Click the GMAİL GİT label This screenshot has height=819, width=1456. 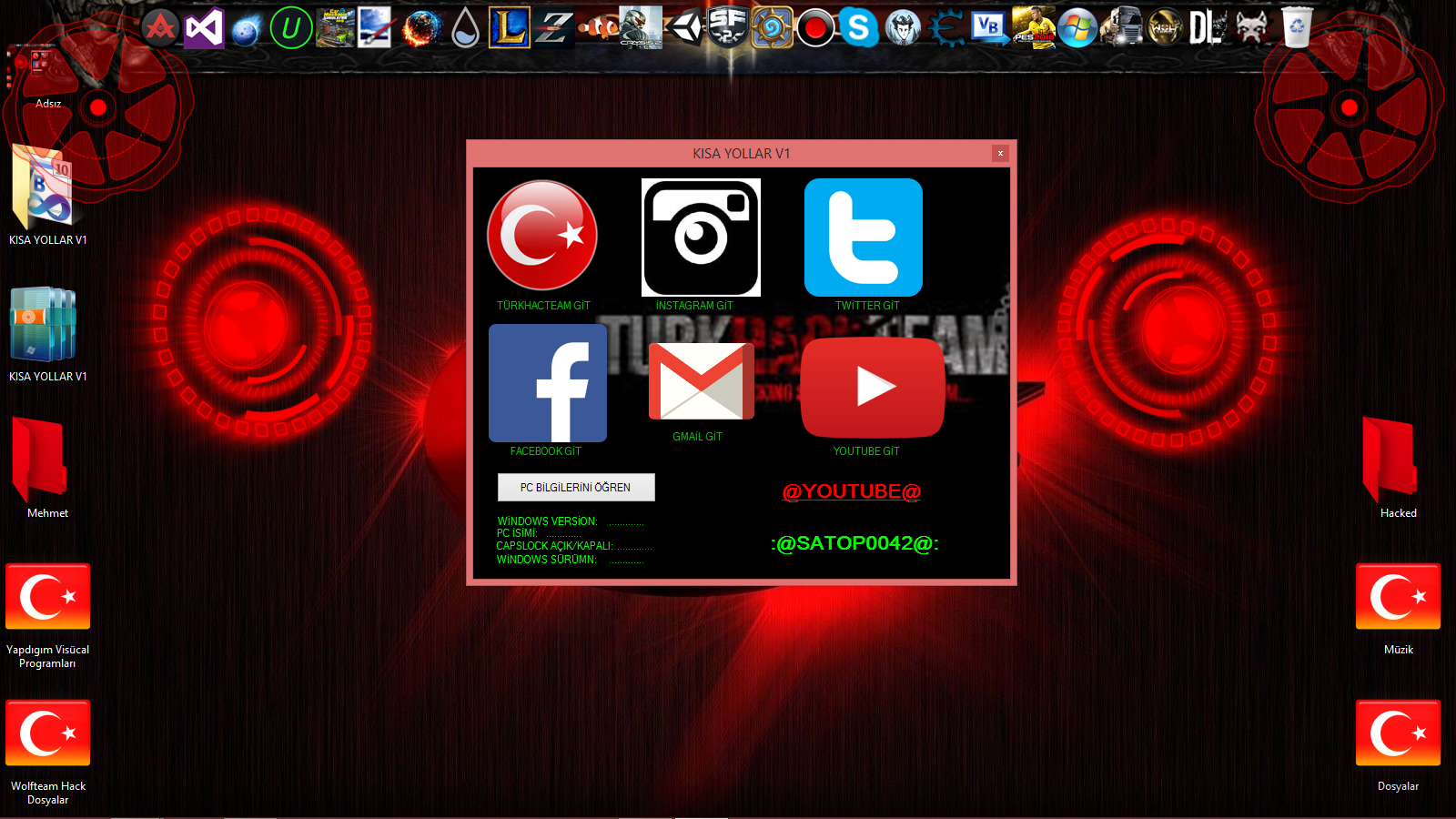coord(697,437)
